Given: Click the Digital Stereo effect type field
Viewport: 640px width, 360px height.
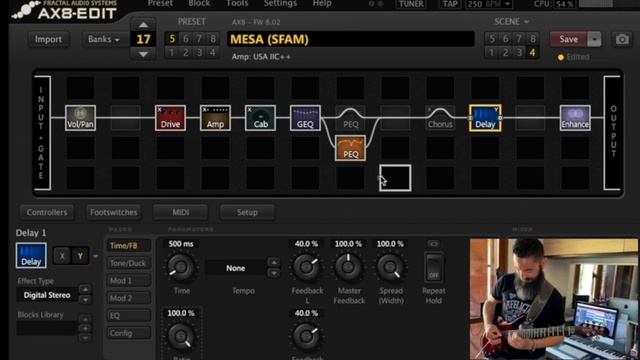Looking at the screenshot, I should [x=47, y=295].
